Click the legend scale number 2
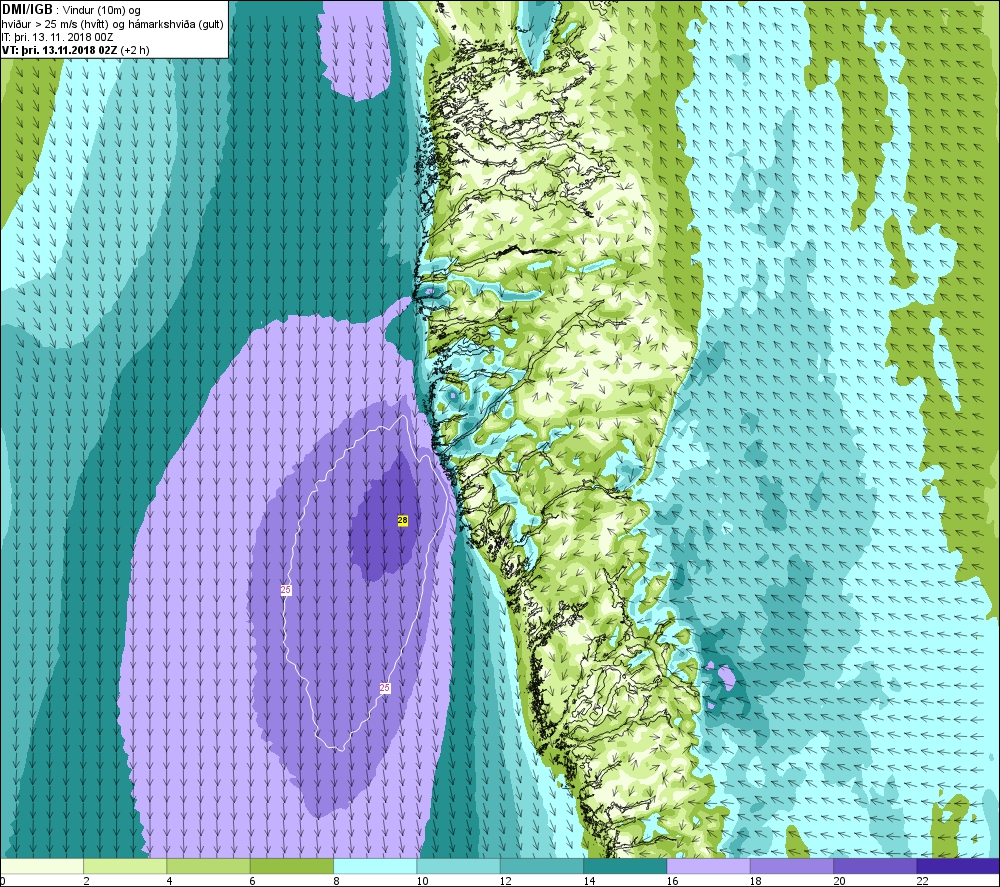This screenshot has width=1000, height=887. (86, 881)
